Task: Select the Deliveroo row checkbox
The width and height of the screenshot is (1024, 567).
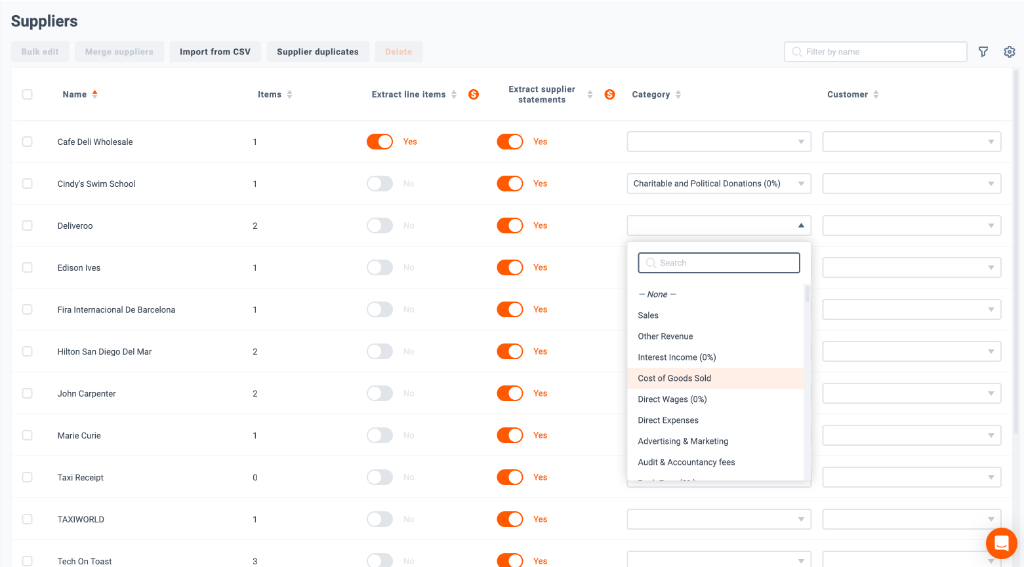Action: tap(27, 225)
